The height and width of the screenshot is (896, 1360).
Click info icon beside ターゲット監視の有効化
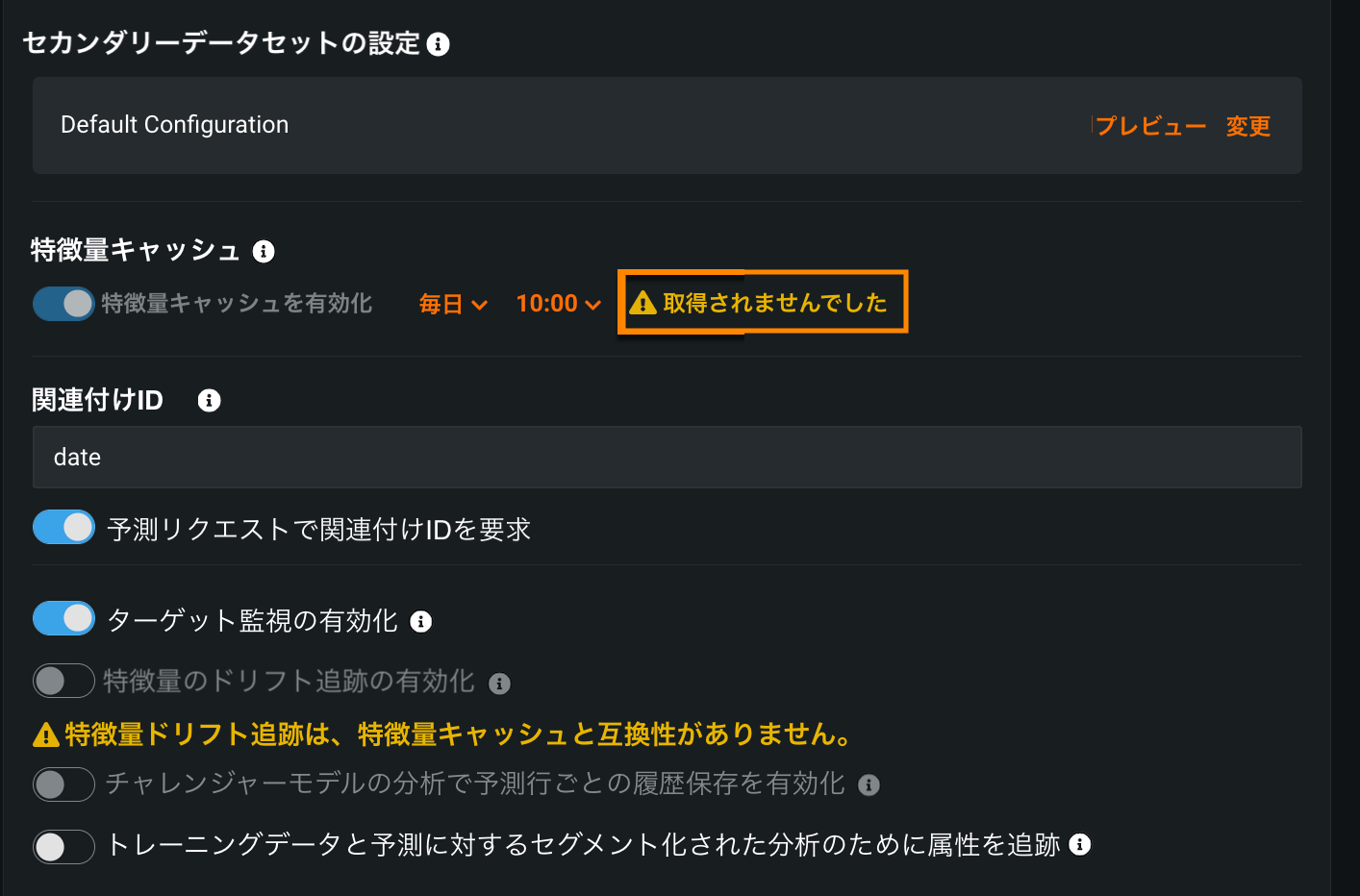coord(421,622)
